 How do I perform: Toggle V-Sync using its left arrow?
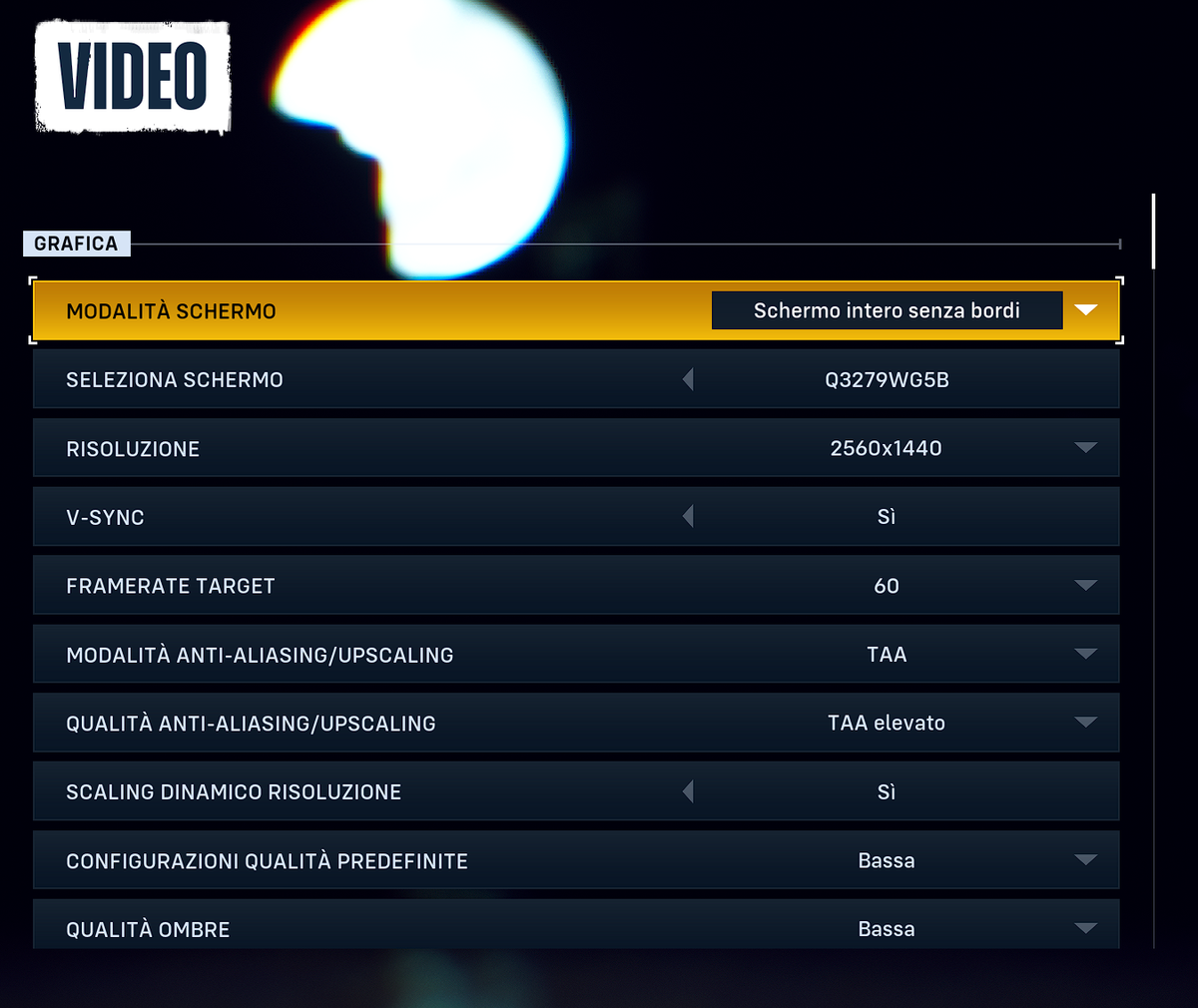tap(688, 517)
